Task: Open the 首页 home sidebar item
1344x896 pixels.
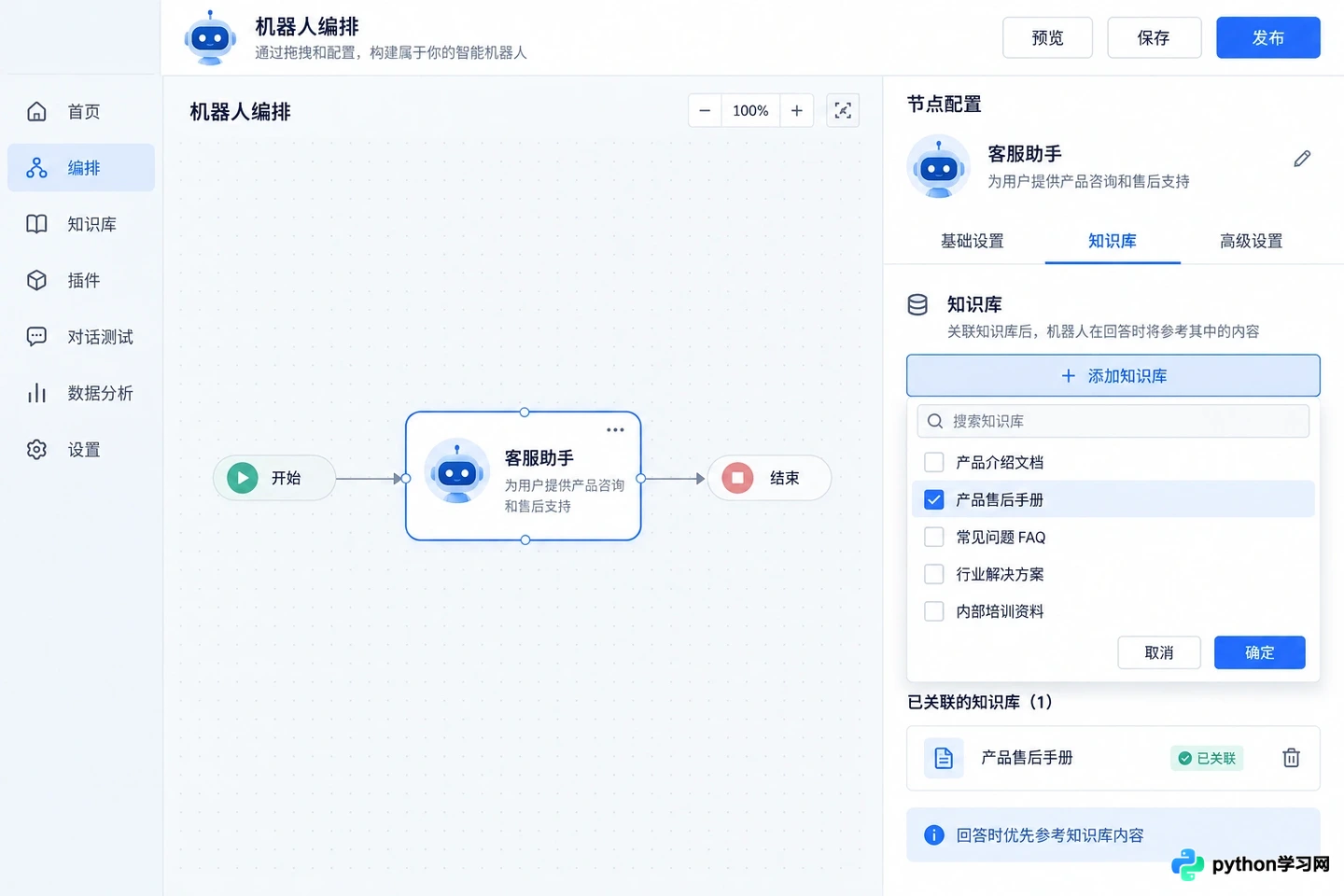Action: (x=81, y=112)
